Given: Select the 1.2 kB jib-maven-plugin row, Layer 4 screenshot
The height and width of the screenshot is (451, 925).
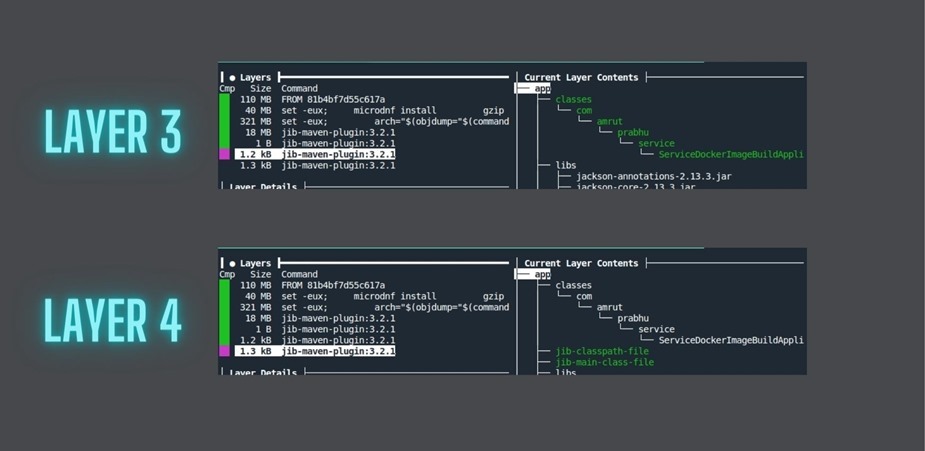Looking at the screenshot, I should point(317,340).
